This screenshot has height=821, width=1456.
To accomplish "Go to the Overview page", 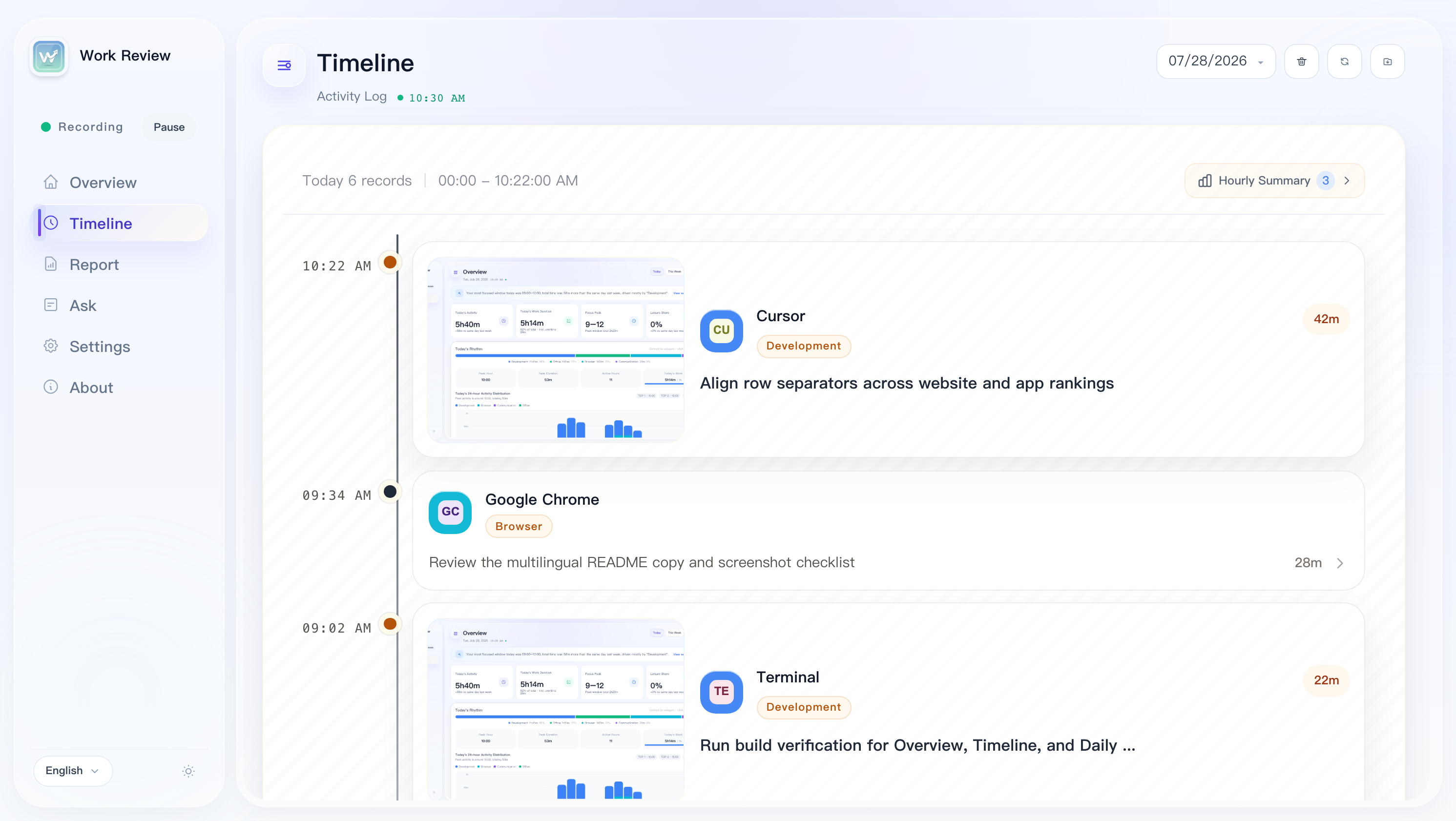I will [119, 183].
